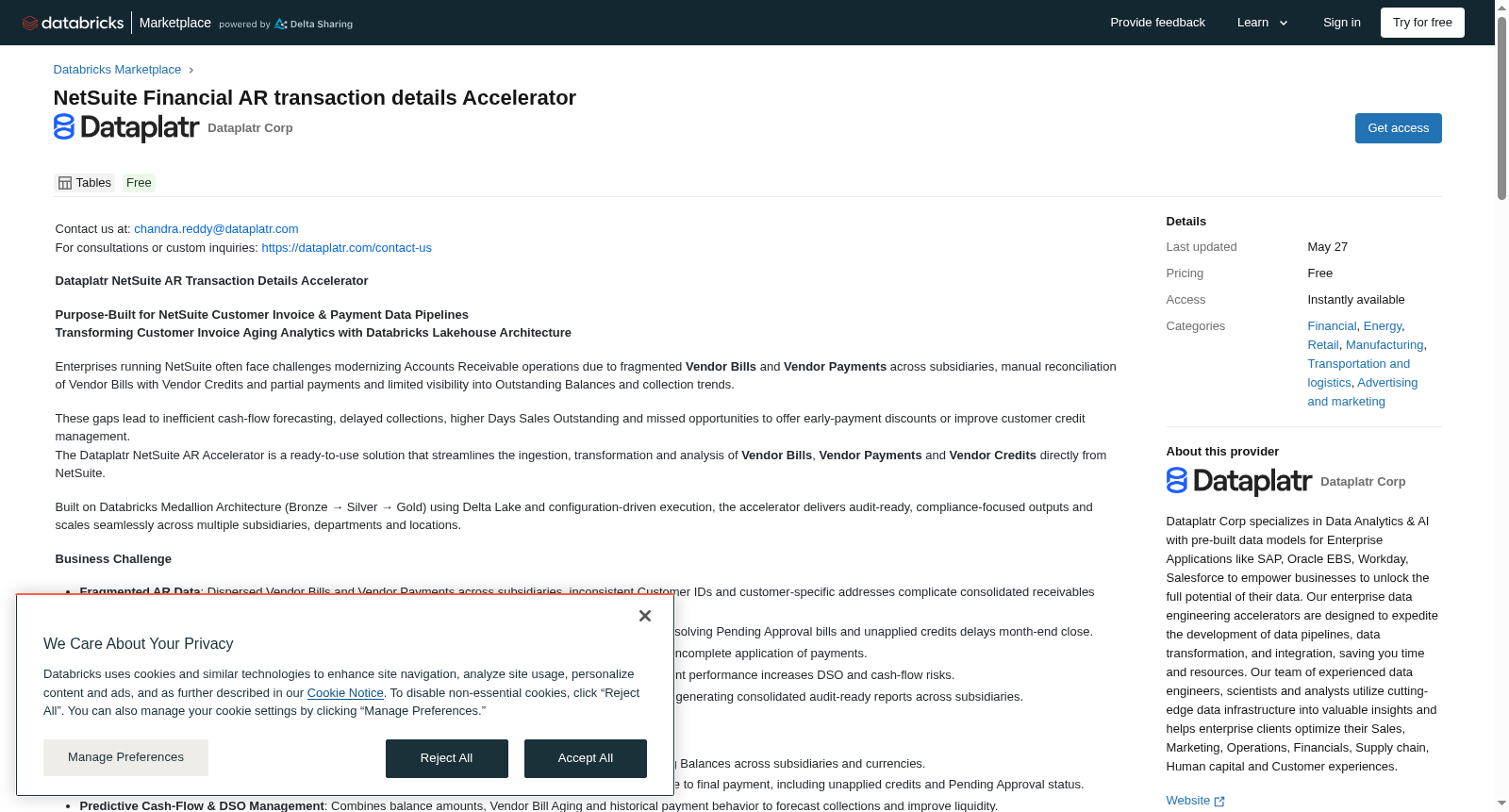Viewport: 1509px width, 812px height.
Task: Click Reject All cookies
Action: 446,758
